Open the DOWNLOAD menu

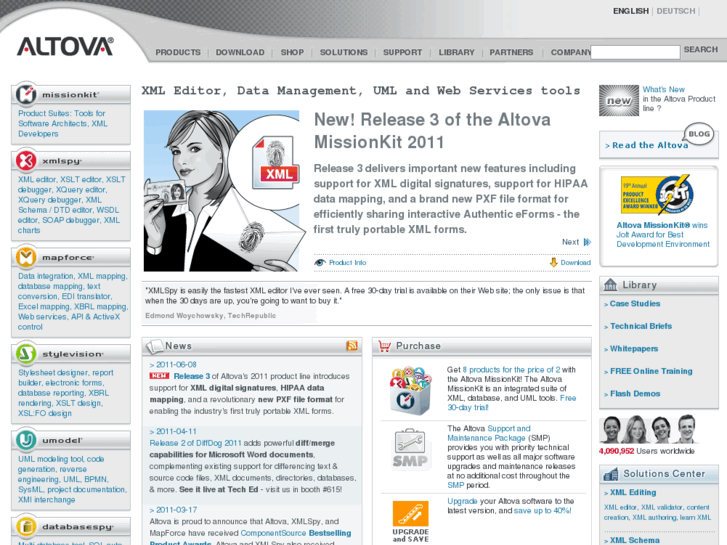(x=240, y=52)
